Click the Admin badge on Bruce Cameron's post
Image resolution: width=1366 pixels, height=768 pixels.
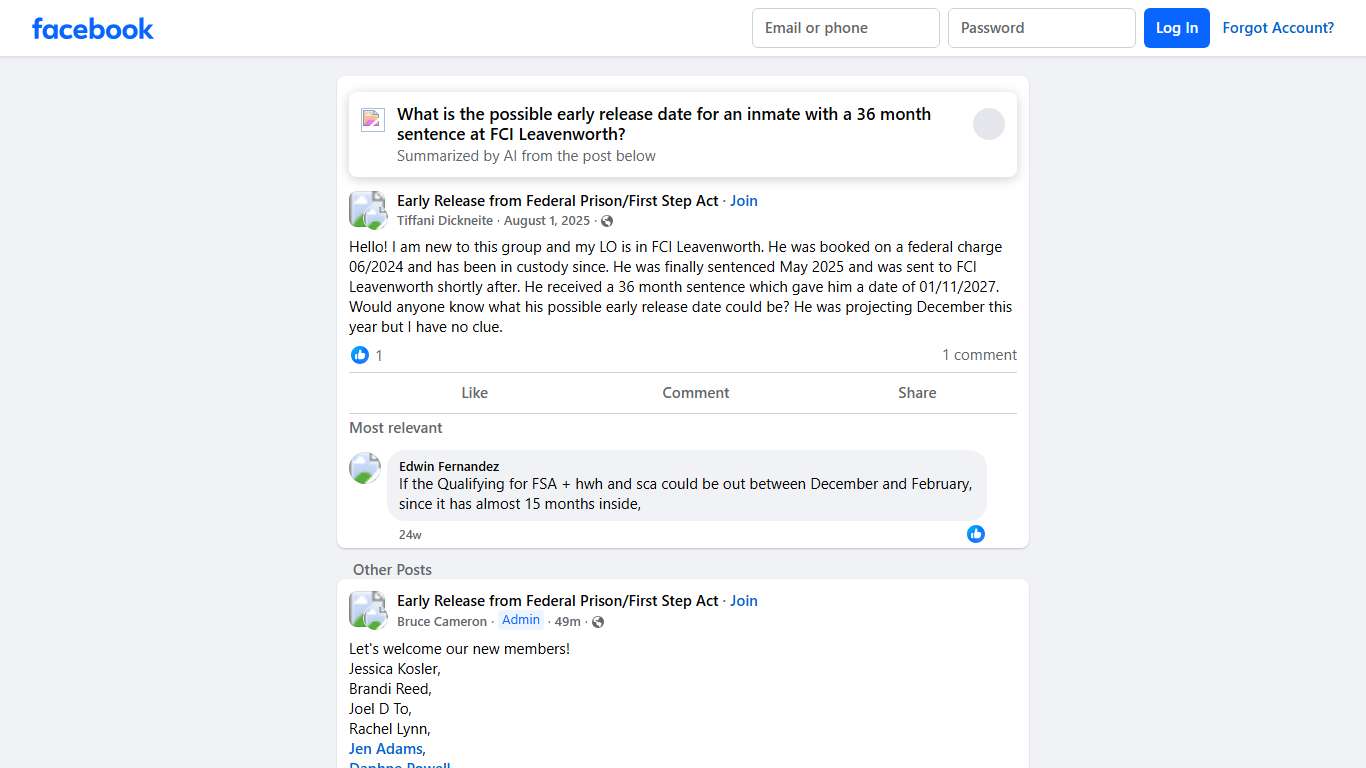pyautogui.click(x=520, y=620)
